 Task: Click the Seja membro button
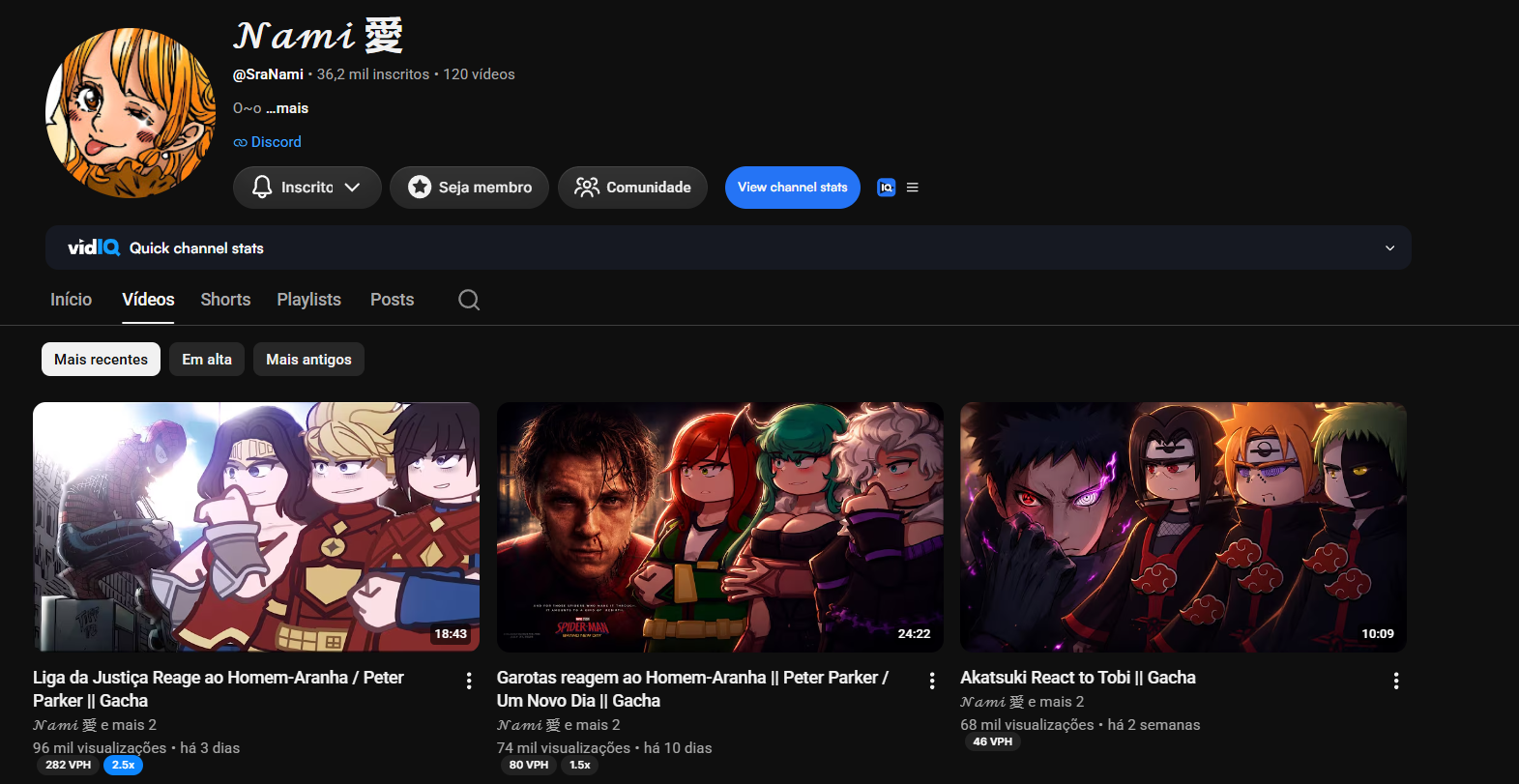[469, 188]
